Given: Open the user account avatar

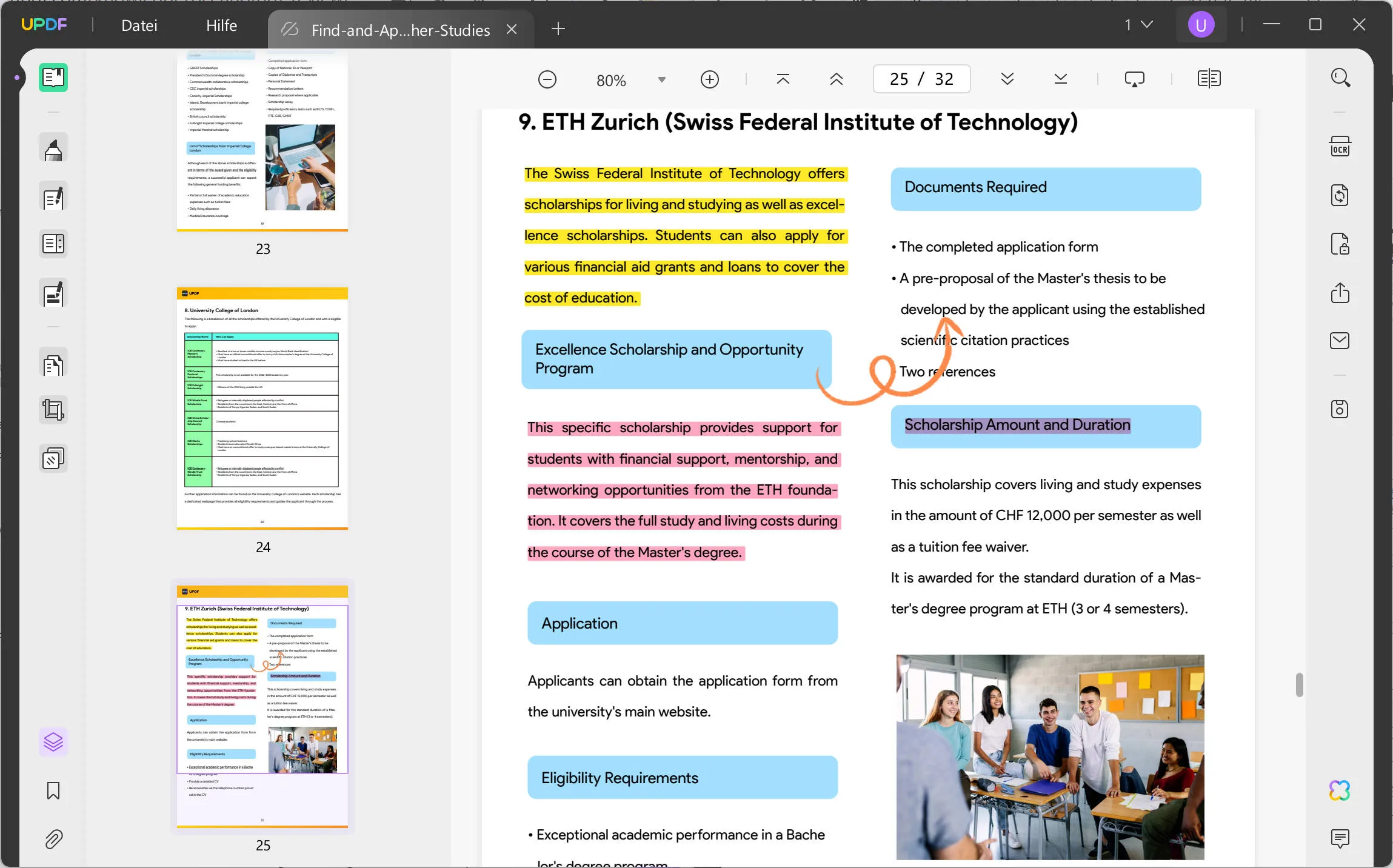Looking at the screenshot, I should [1201, 25].
